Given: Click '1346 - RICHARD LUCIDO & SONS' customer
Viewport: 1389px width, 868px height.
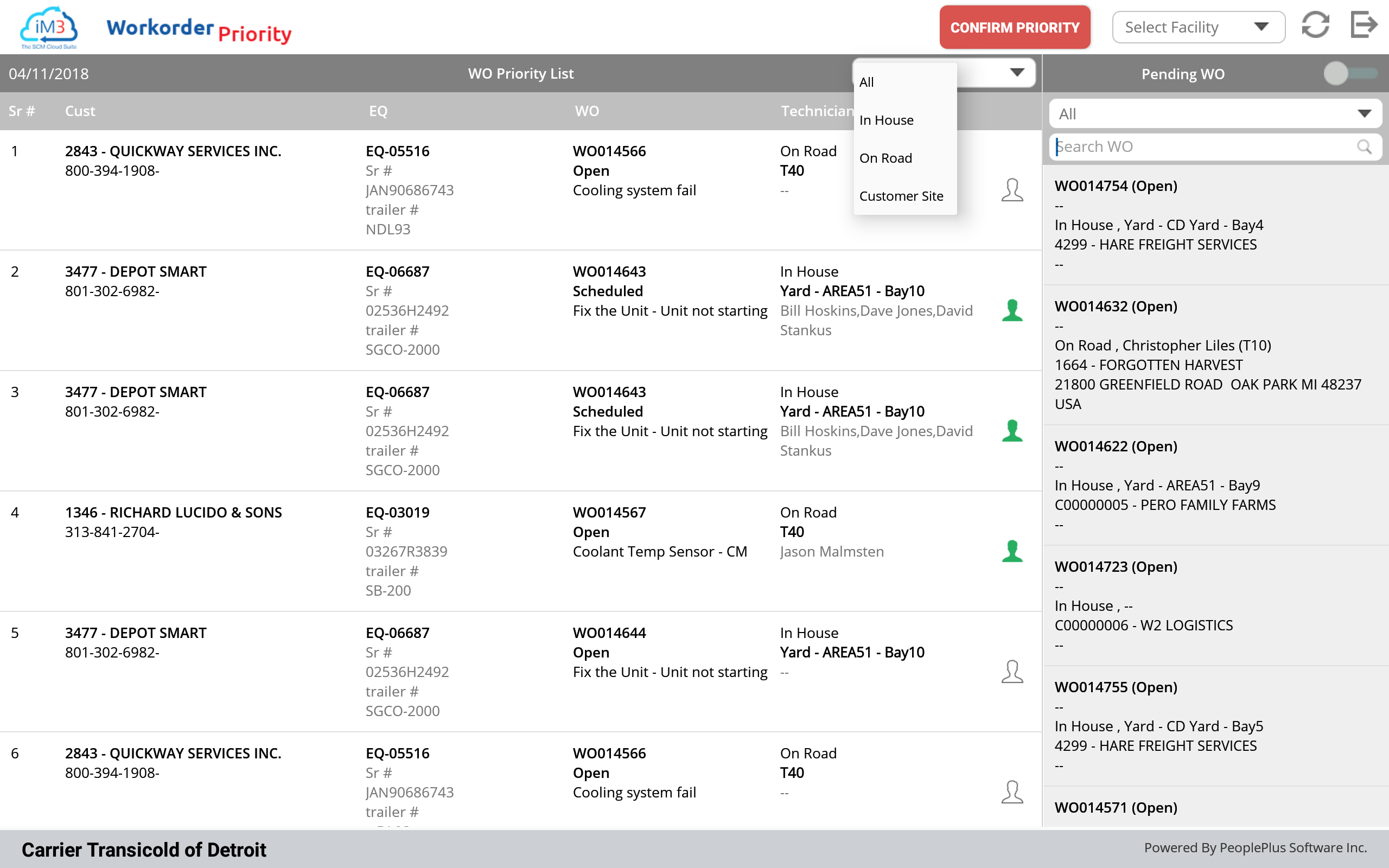Looking at the screenshot, I should point(173,512).
